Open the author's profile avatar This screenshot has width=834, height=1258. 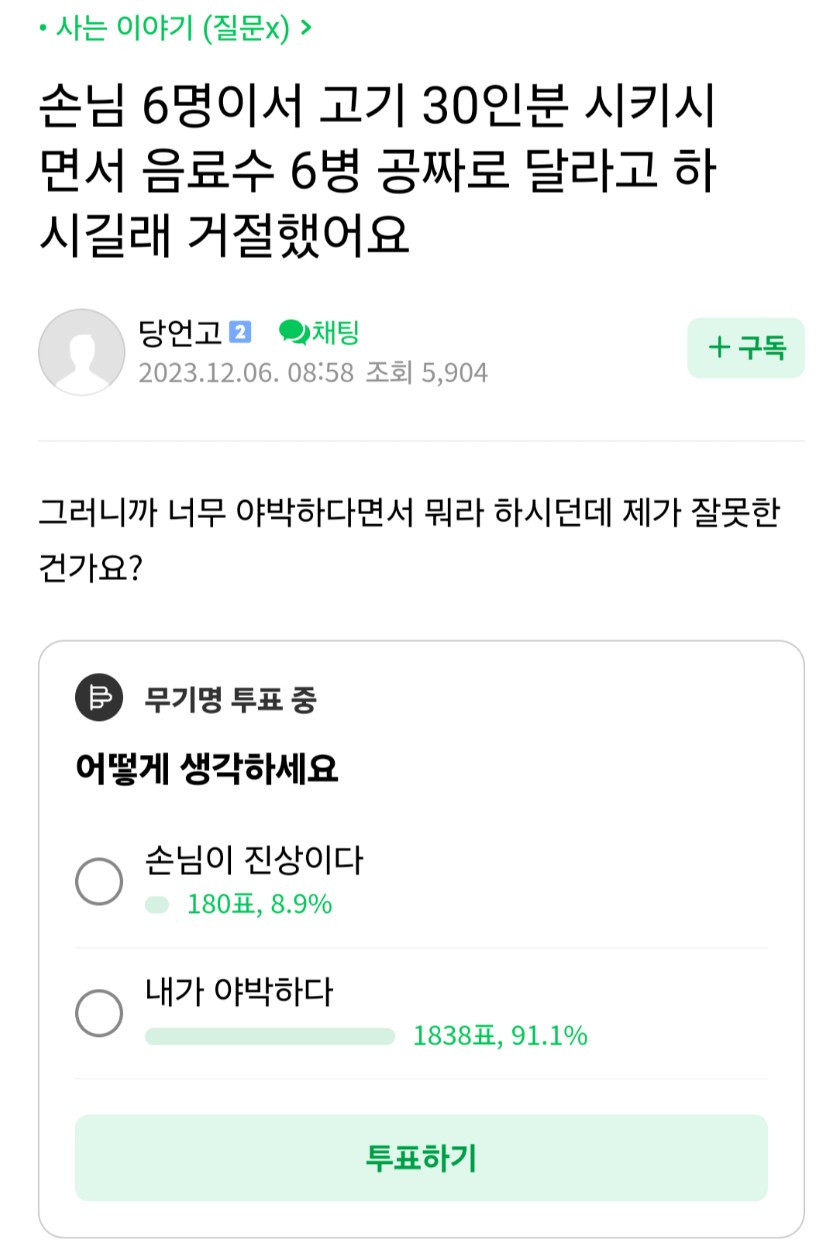(81, 352)
